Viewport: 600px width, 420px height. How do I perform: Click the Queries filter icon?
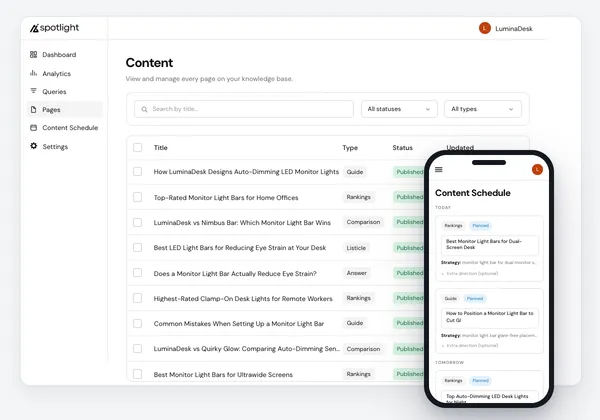33,91
